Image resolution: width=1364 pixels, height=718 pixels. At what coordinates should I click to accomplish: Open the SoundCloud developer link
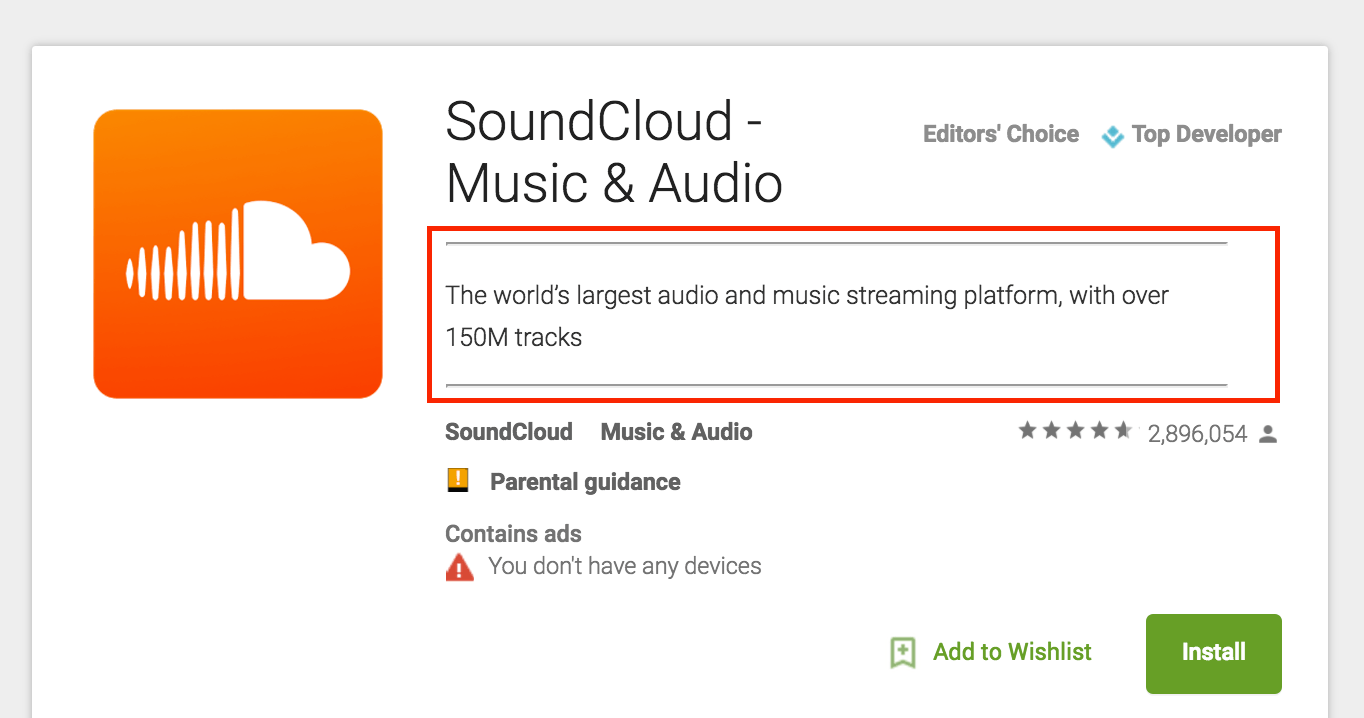point(509,432)
